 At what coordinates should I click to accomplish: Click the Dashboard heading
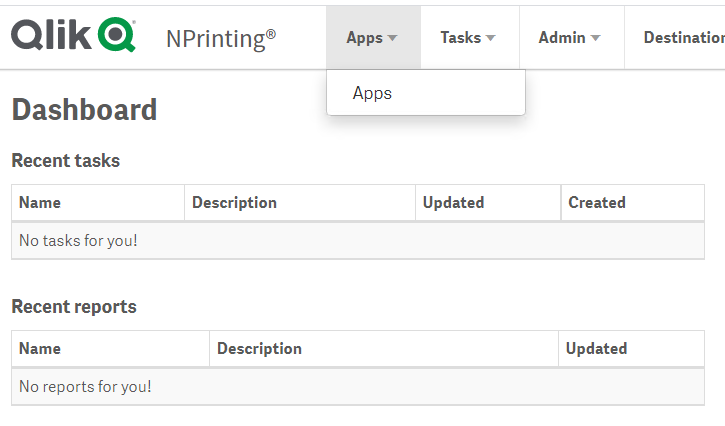[x=84, y=110]
